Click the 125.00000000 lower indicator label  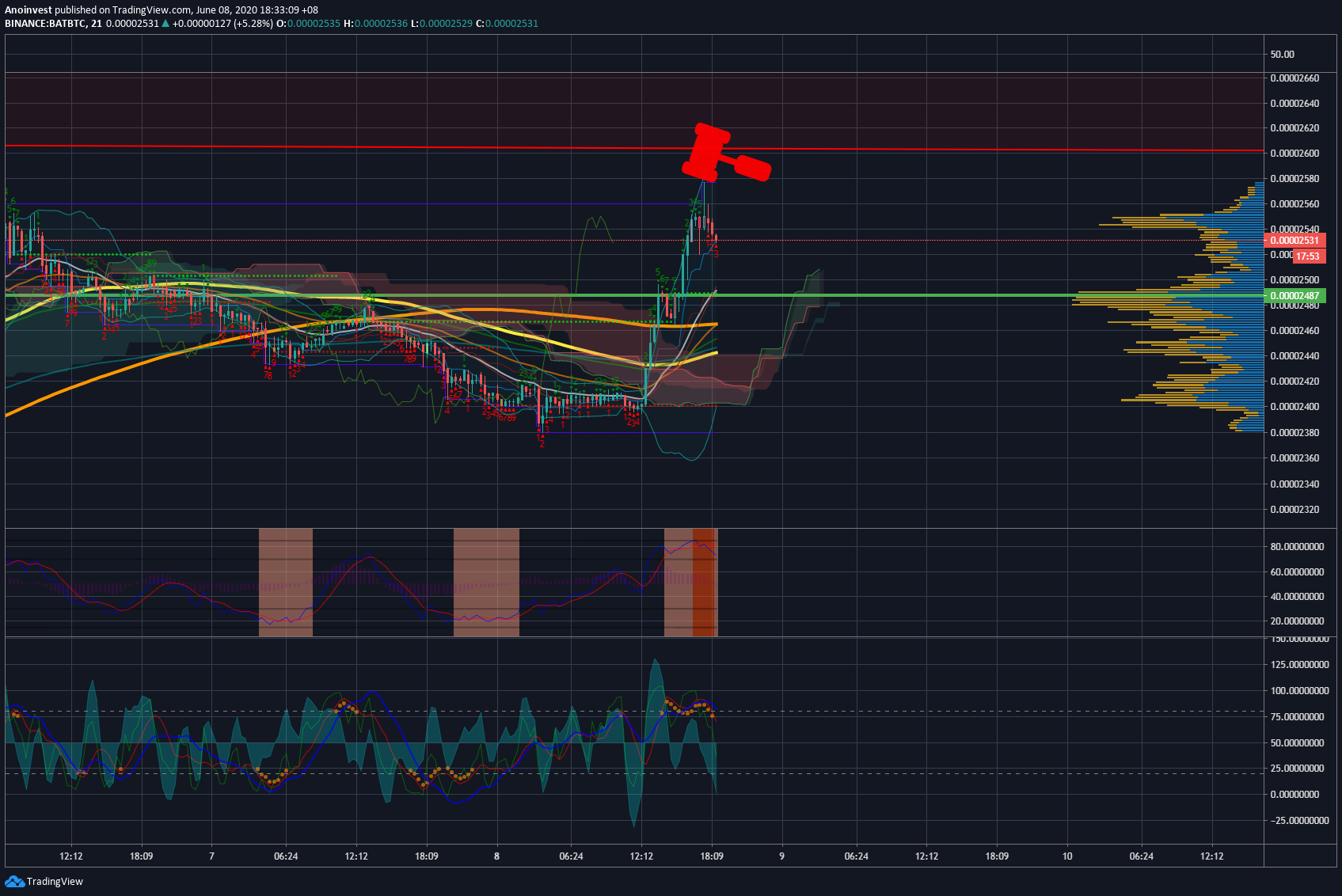1299,665
